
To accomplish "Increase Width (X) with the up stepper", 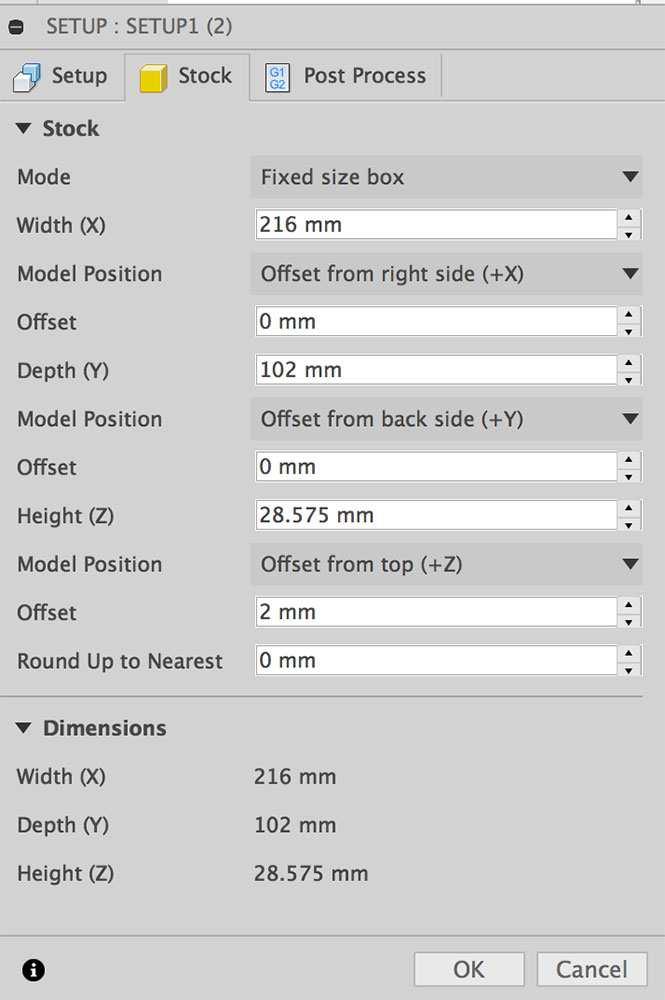I will click(629, 217).
